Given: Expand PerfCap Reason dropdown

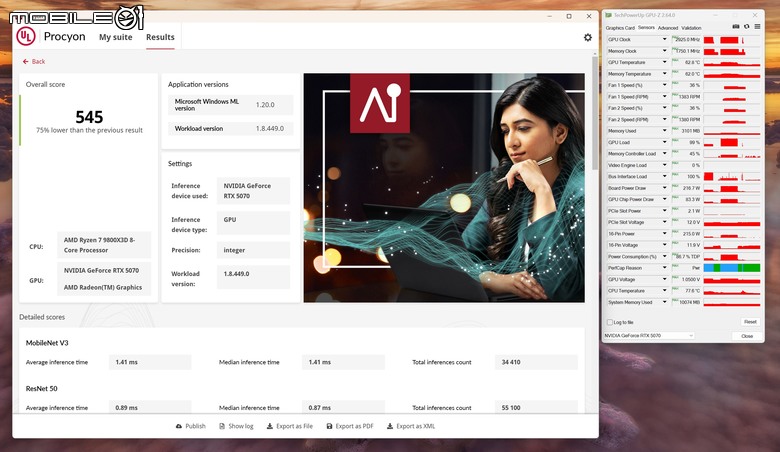Looking at the screenshot, I should [664, 268].
